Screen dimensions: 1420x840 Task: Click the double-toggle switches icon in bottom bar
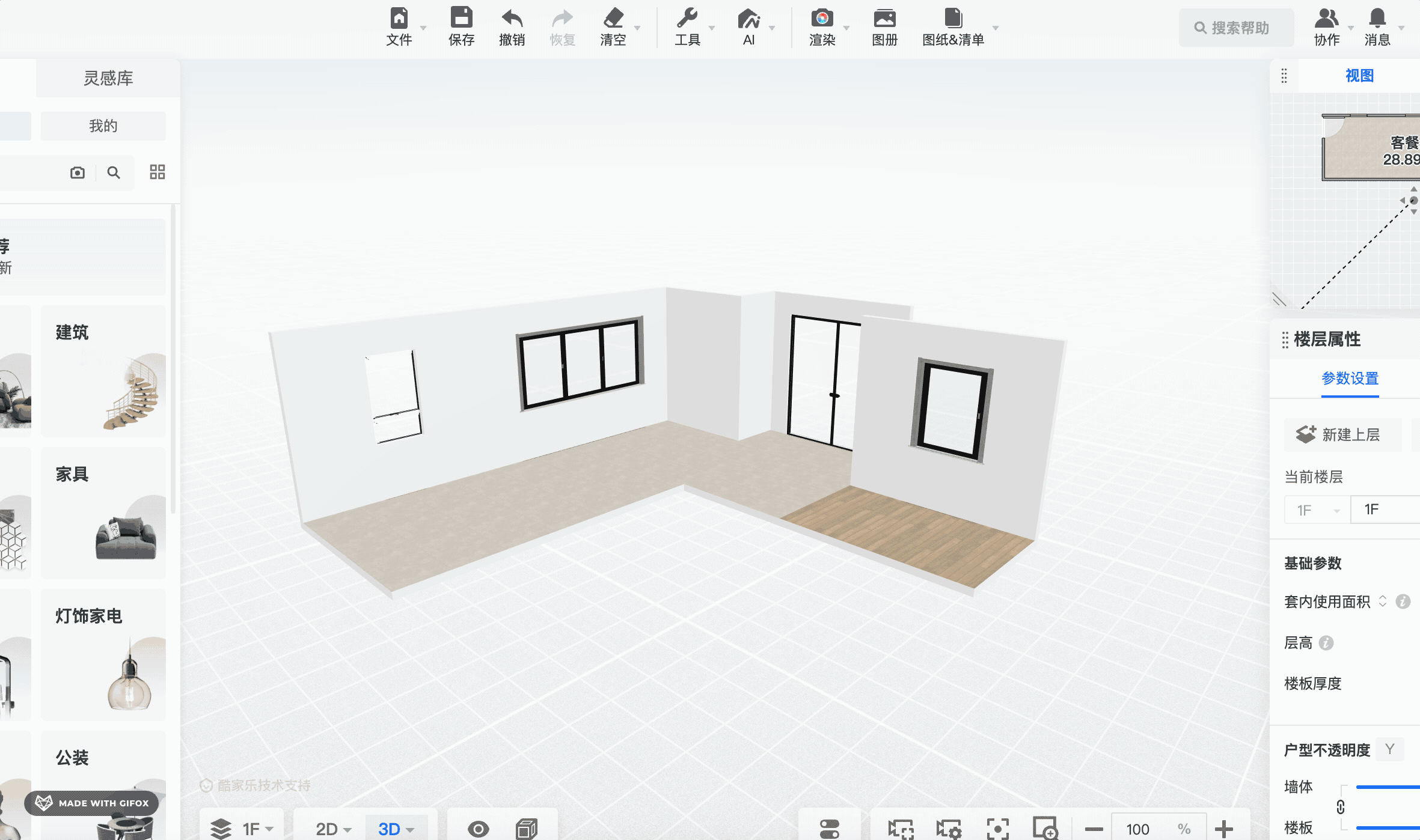[x=829, y=829]
